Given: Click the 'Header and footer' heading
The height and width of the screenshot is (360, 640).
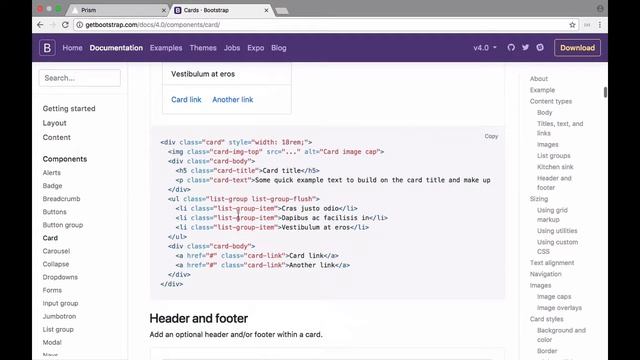Looking at the screenshot, I should [x=198, y=318].
